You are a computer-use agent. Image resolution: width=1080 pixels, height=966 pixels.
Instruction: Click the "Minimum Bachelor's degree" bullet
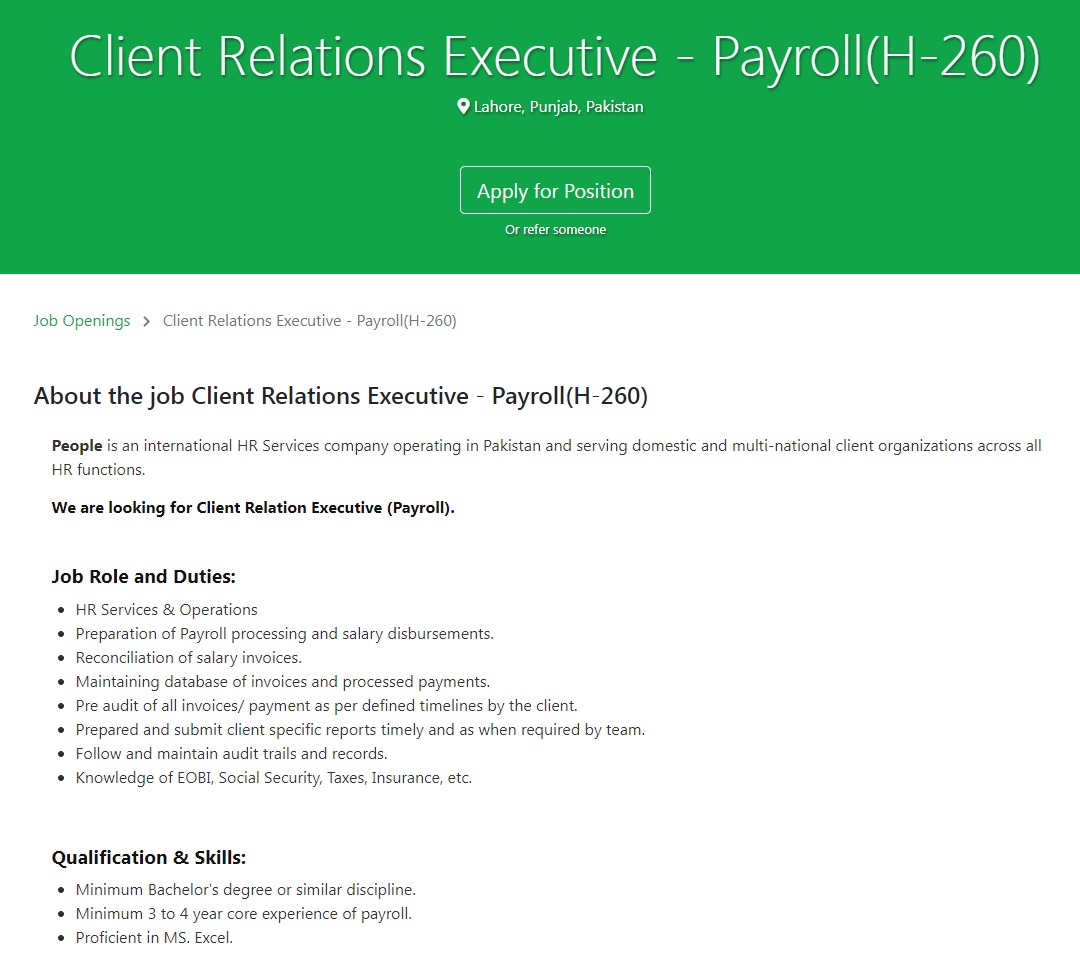tap(246, 890)
